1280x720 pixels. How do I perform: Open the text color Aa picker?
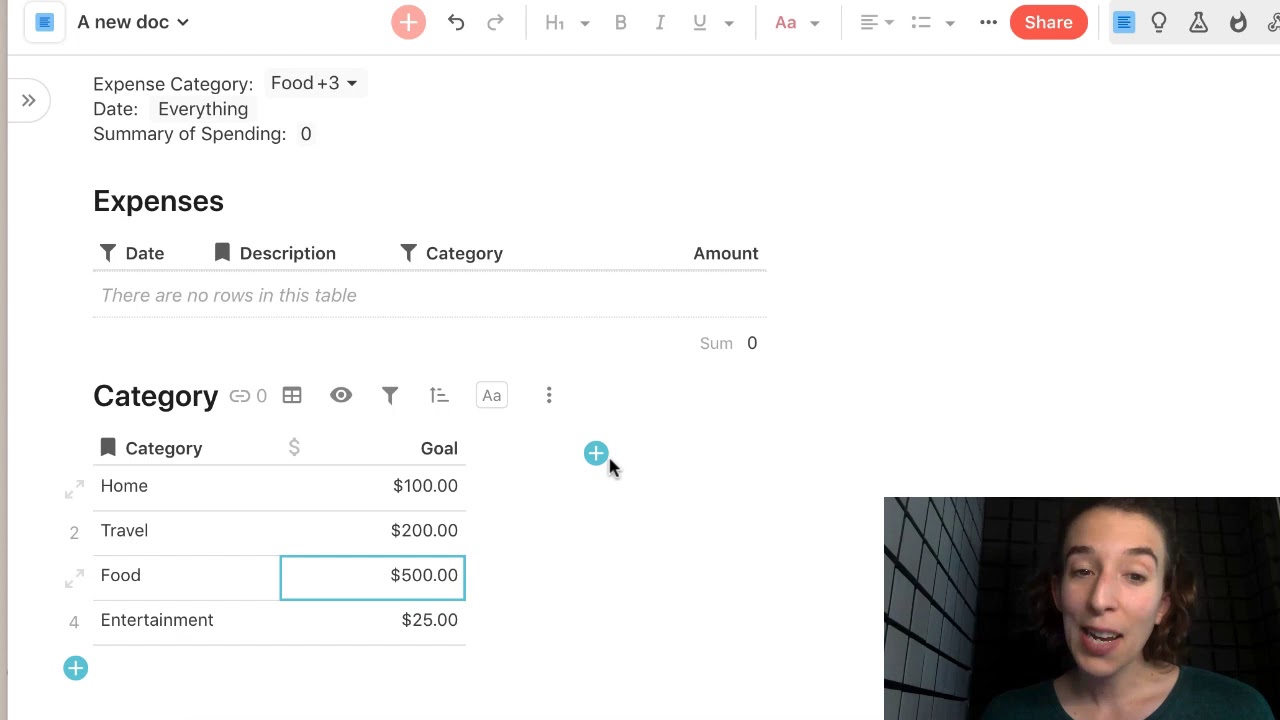(797, 22)
